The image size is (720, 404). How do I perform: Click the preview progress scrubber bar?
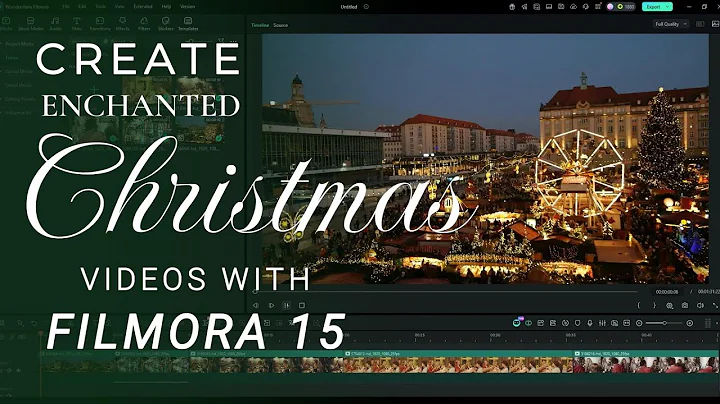click(x=445, y=292)
